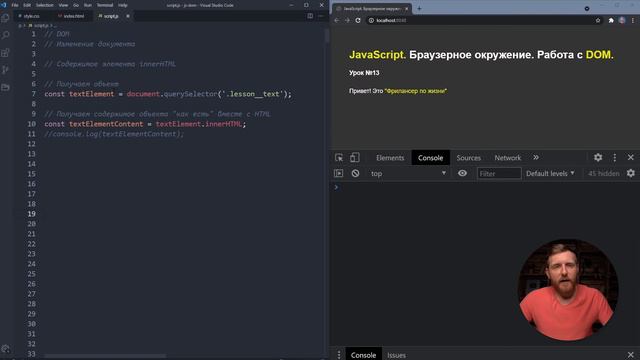The width and height of the screenshot is (640, 360).
Task: Click the vertical scrollbar thumb in the editor
Action: (327, 36)
